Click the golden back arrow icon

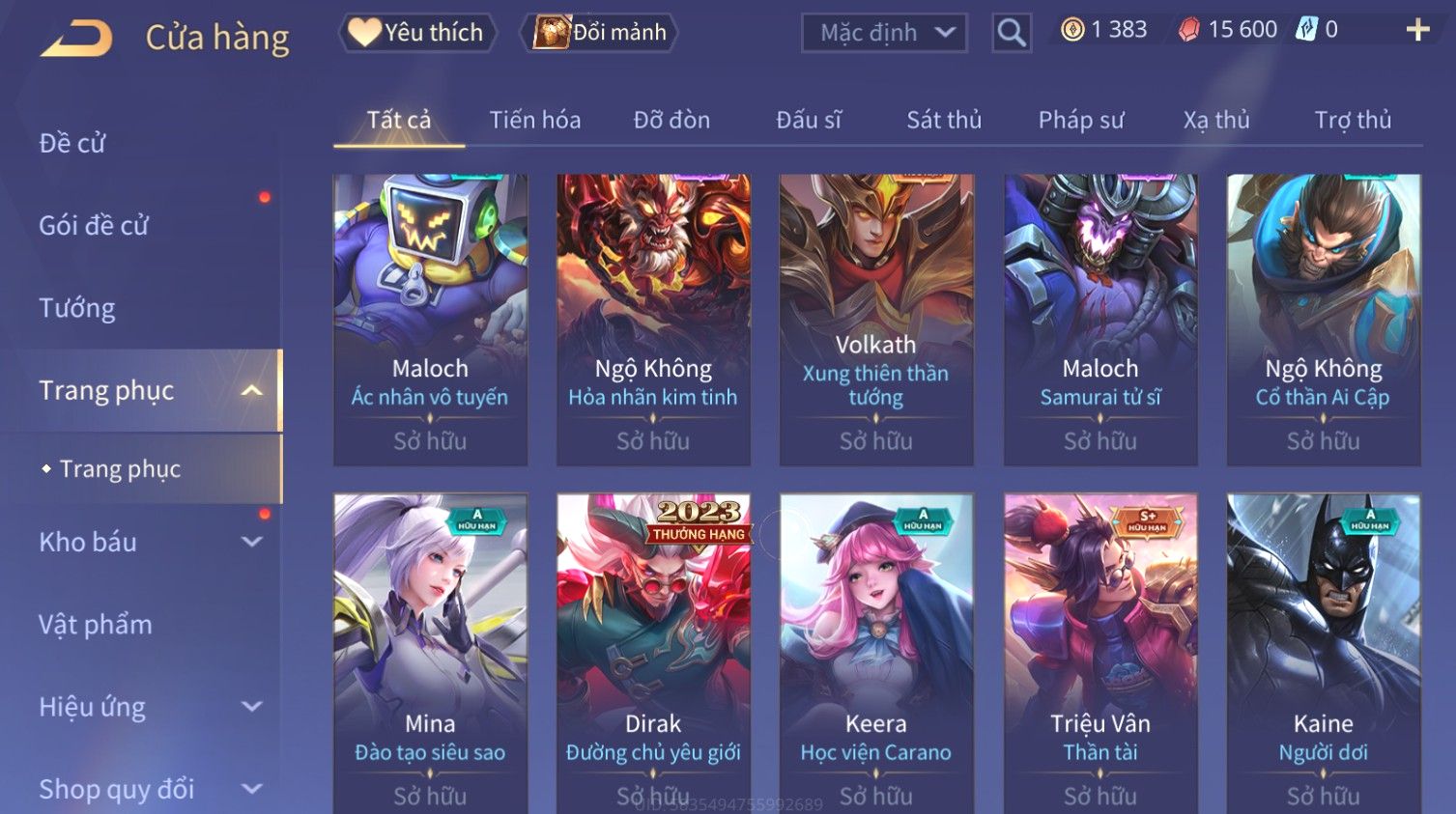76,39
